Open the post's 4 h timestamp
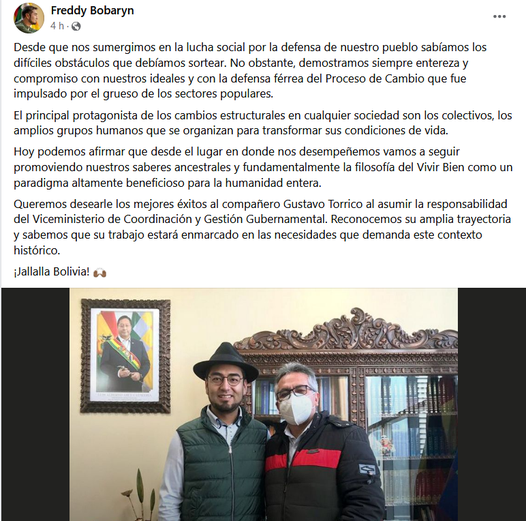 [57, 26]
